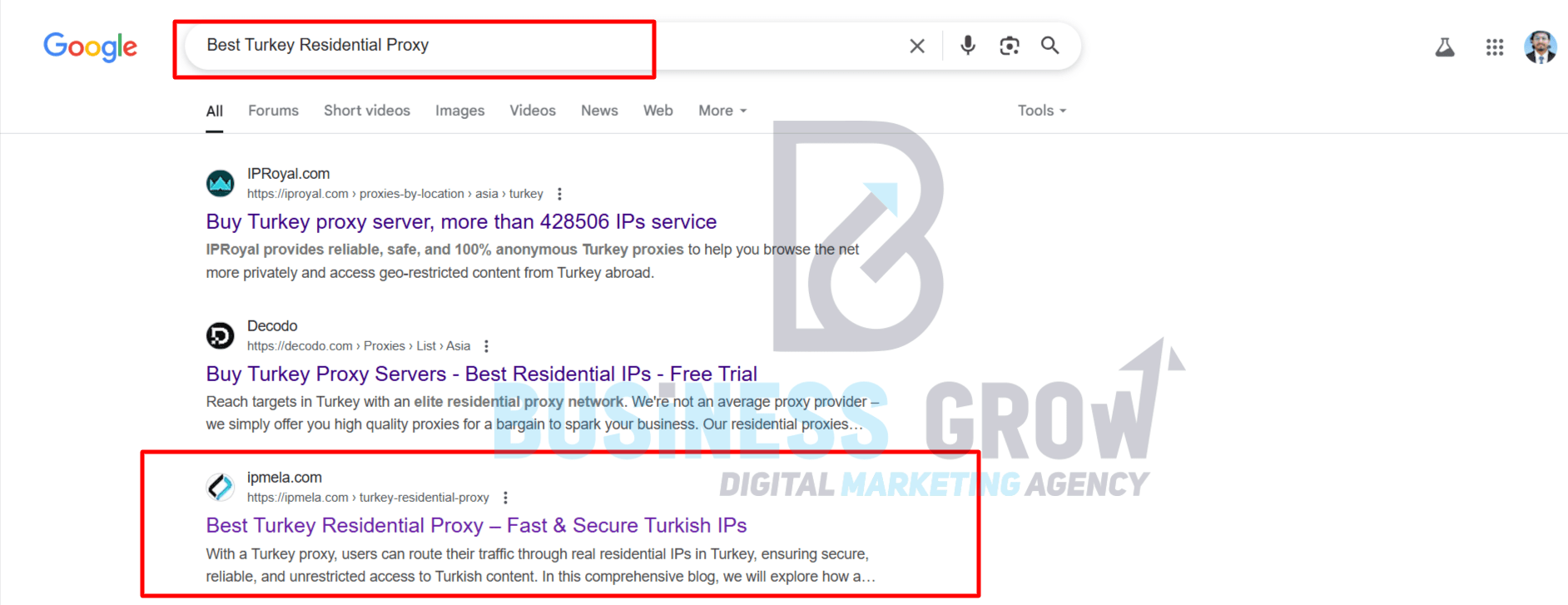This screenshot has width=1568, height=605.
Task: Open the Google account profile picture
Action: [x=1541, y=47]
